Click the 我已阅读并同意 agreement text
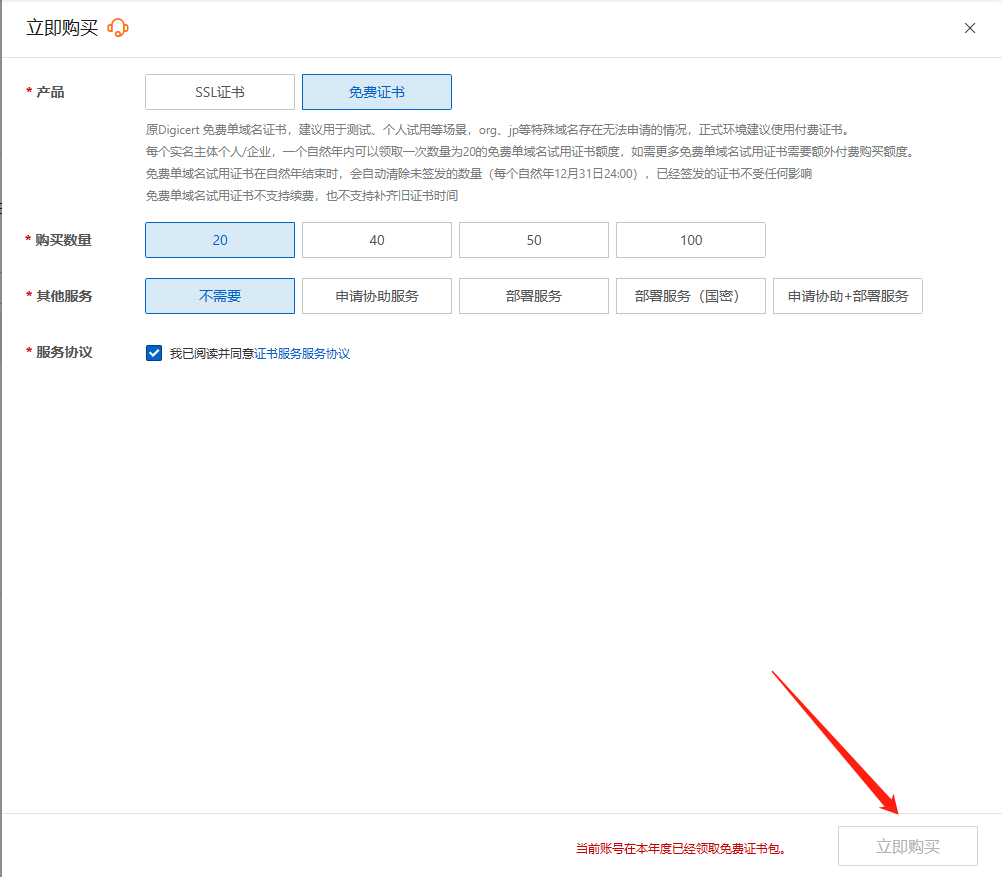The height and width of the screenshot is (877, 1002). [211, 354]
